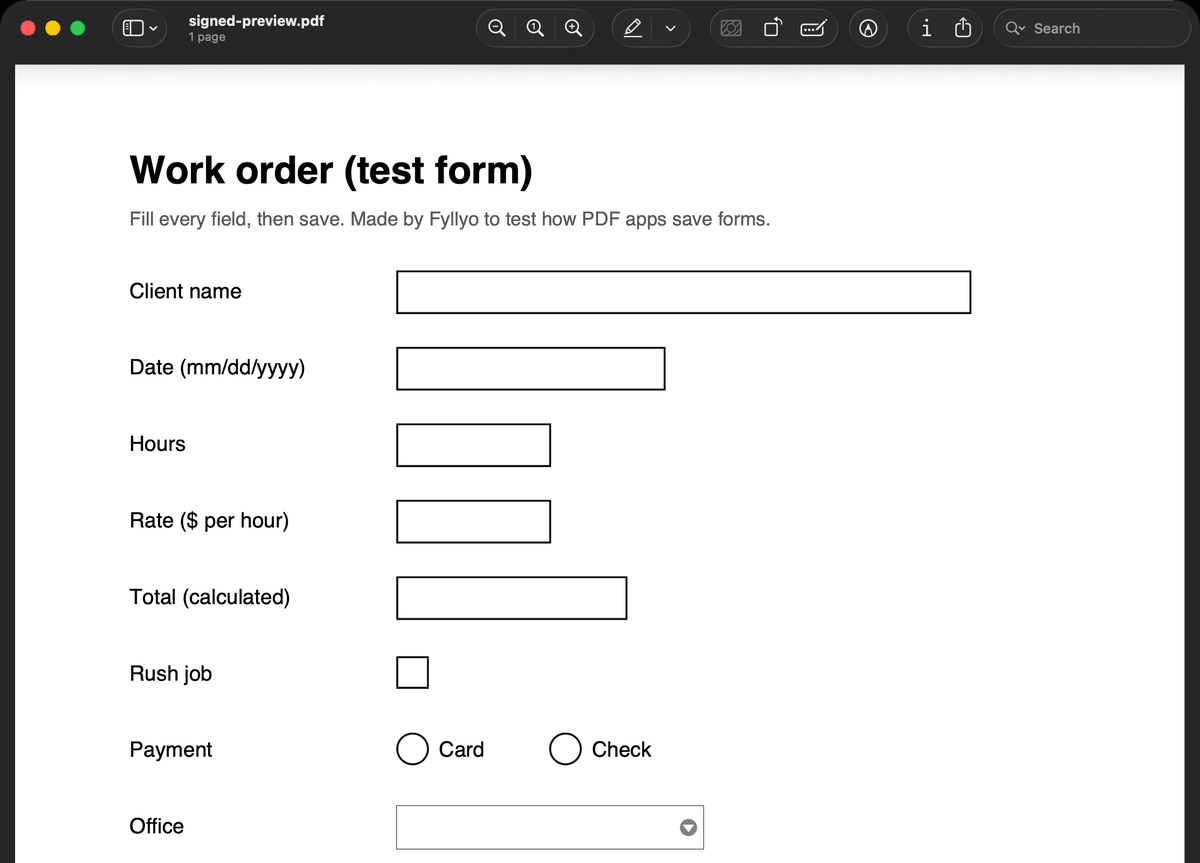Screen dimensions: 1200x863
Task: Click the signed-preview.pdf window title
Action: click(x=256, y=20)
